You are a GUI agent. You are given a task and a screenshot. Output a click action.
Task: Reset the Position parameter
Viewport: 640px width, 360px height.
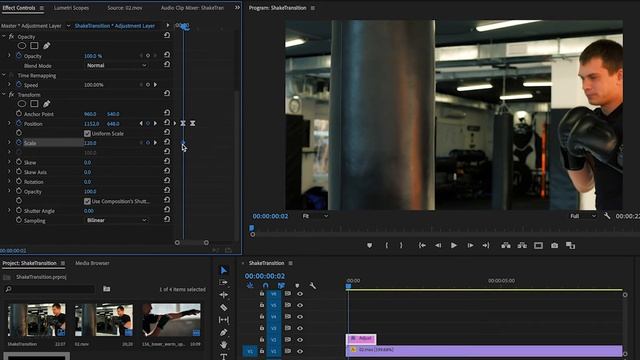167,122
